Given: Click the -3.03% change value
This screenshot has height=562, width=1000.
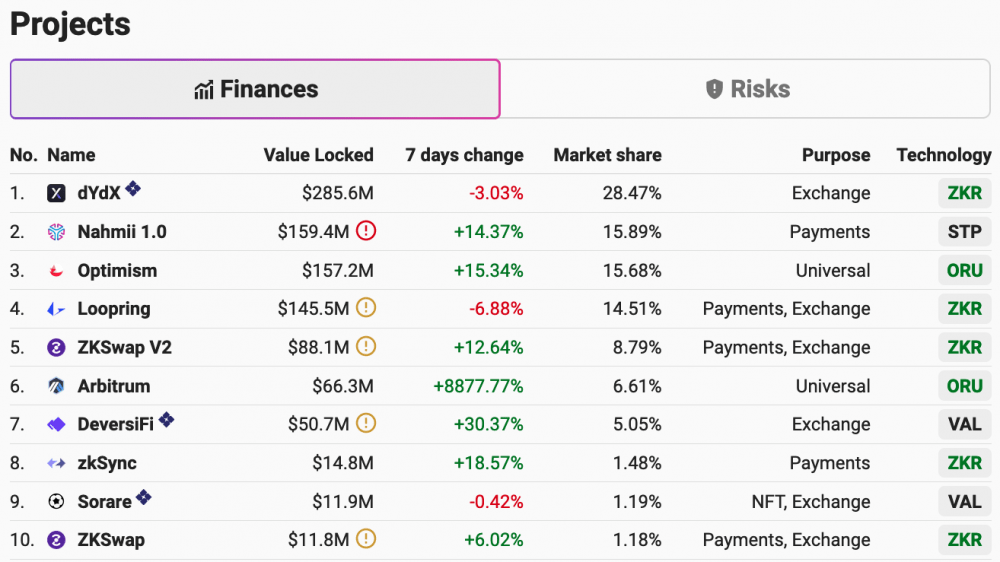Looking at the screenshot, I should [496, 193].
